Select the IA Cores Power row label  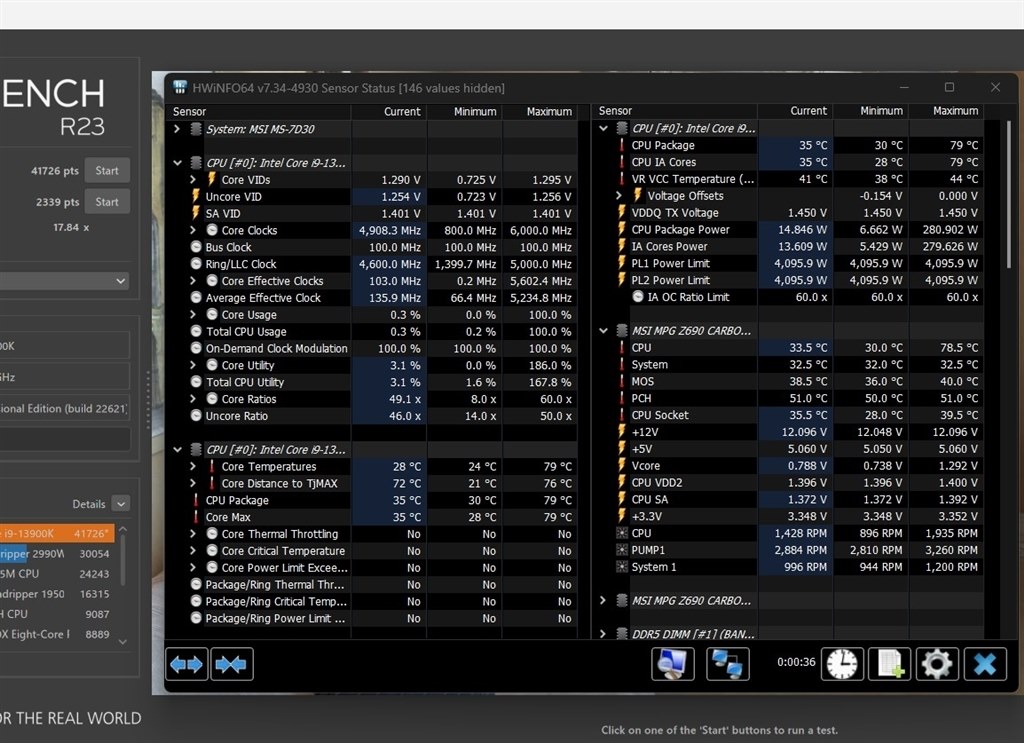(x=669, y=246)
